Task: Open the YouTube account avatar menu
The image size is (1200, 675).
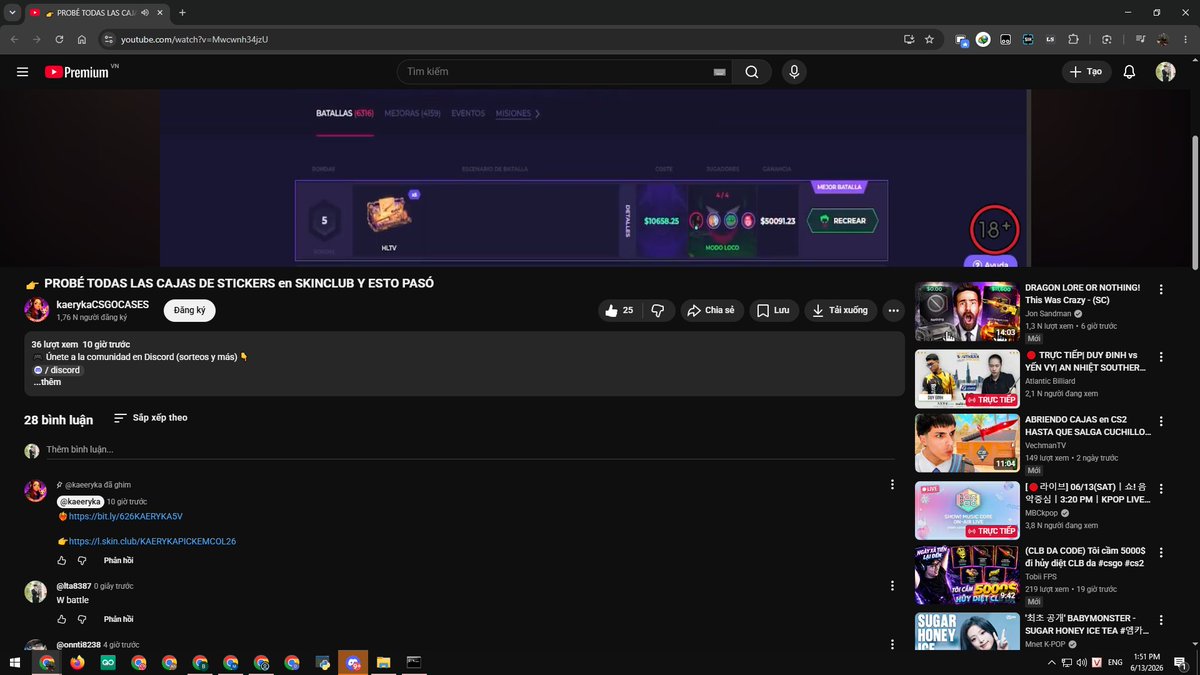Action: 1165,72
